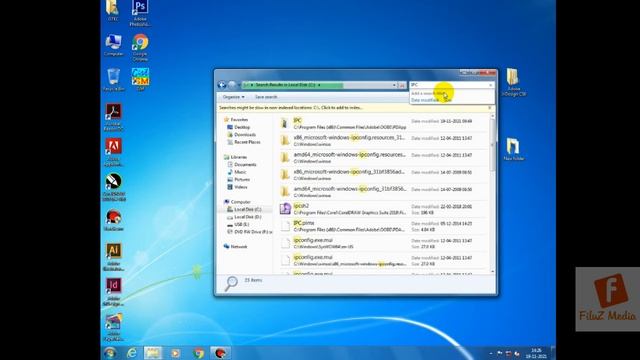Open Documents library in the sidebar
This screenshot has width=640, height=360.
242,164
